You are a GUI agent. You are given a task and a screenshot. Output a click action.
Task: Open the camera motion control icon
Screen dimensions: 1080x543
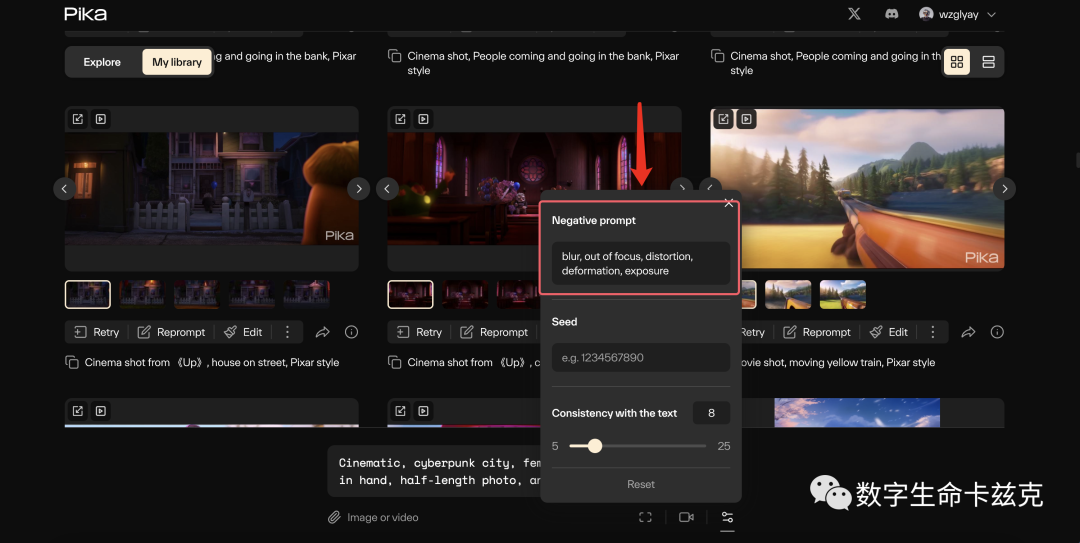(686, 517)
